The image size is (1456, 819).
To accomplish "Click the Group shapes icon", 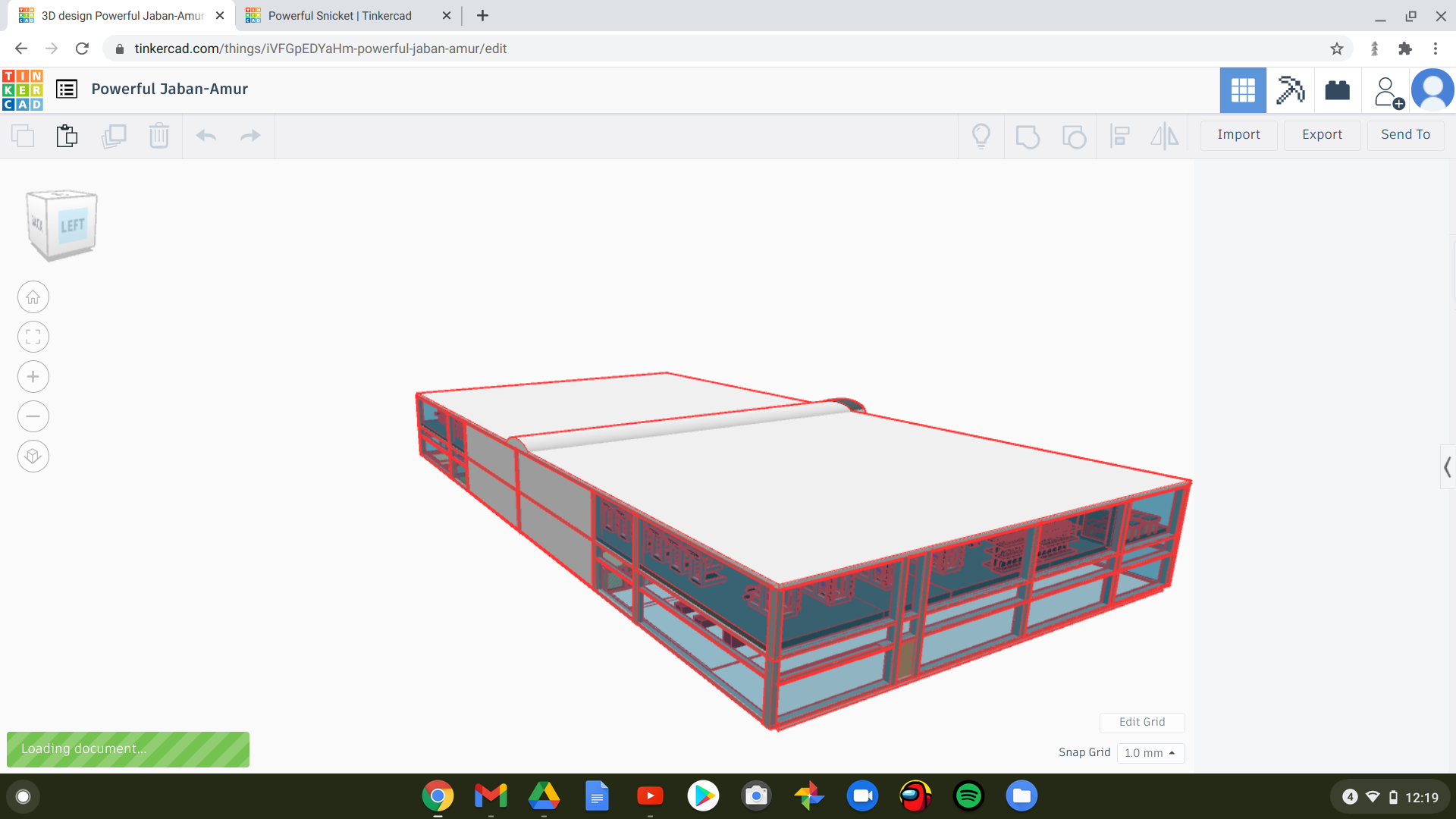I will pos(1028,136).
